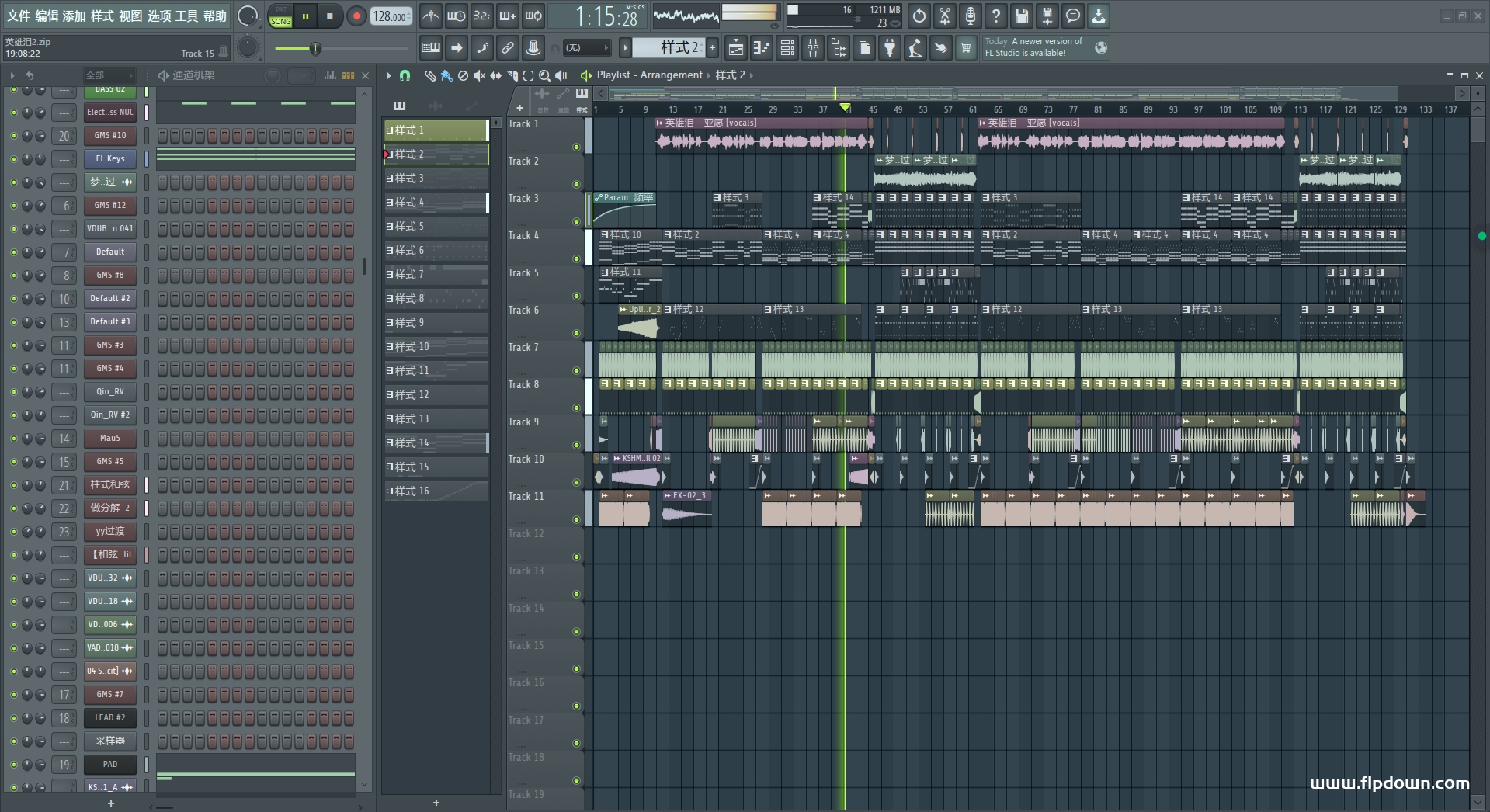Expand the Channel Rack options arrow
This screenshot has width=1490, height=812.
[12, 75]
